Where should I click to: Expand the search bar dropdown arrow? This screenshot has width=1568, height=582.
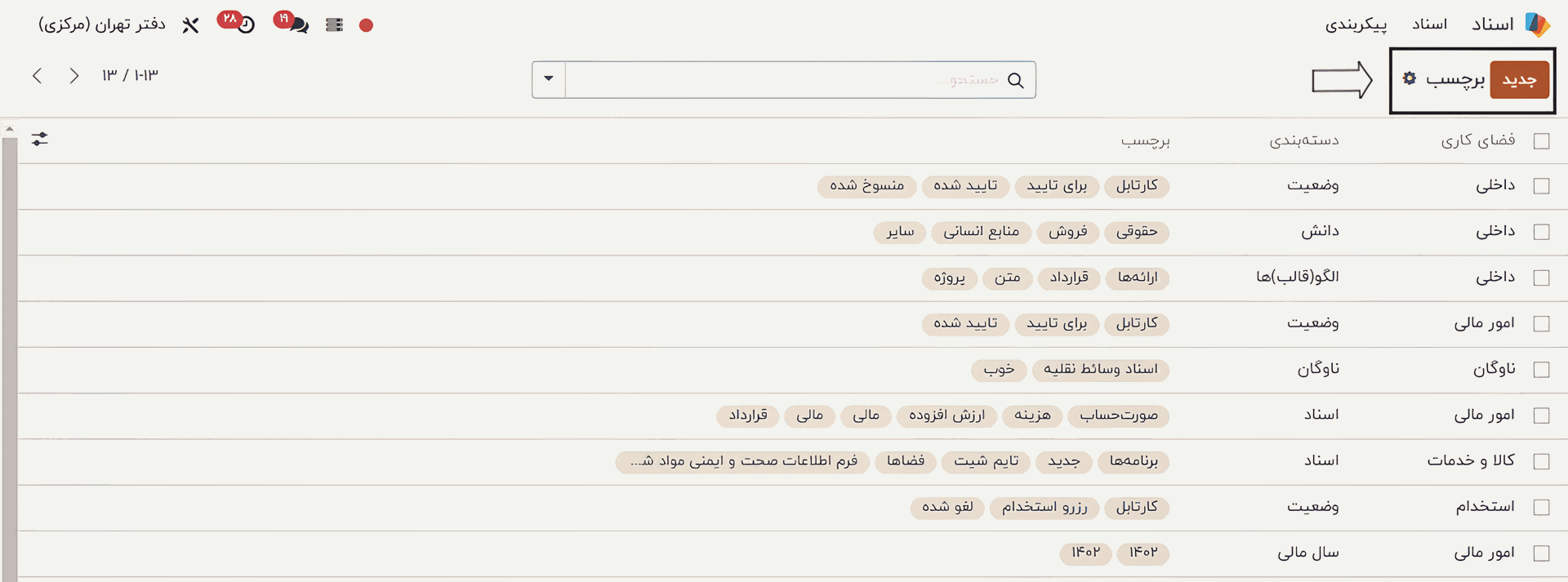tap(547, 79)
